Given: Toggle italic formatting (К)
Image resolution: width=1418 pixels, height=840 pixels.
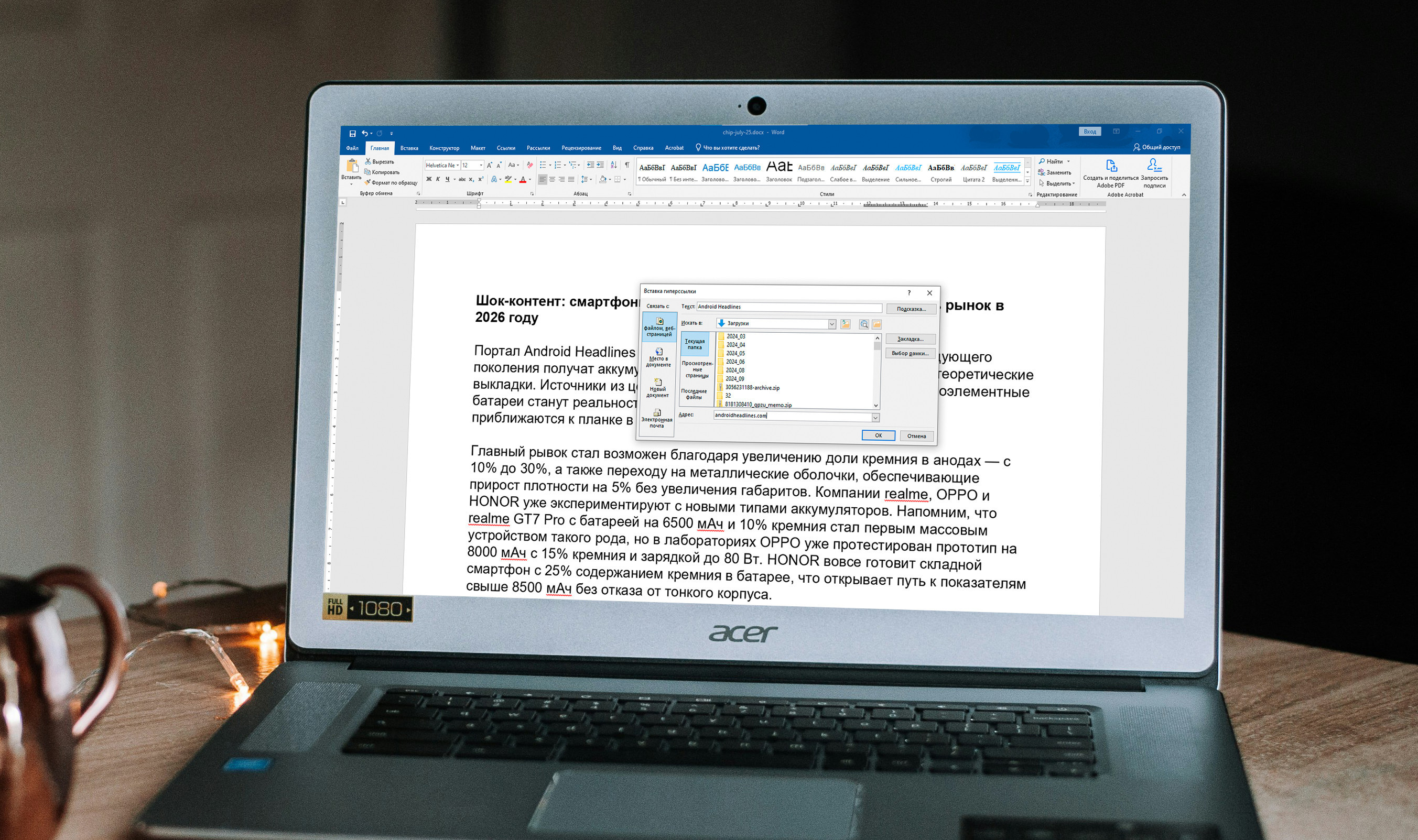Looking at the screenshot, I should (x=438, y=179).
